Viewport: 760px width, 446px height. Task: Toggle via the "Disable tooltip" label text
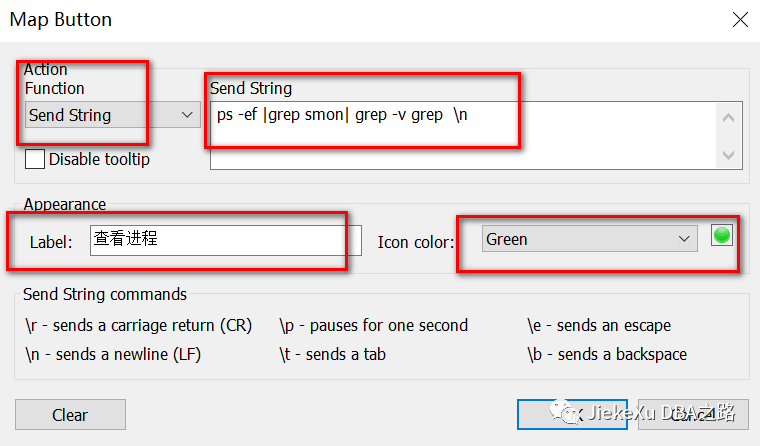coord(99,159)
